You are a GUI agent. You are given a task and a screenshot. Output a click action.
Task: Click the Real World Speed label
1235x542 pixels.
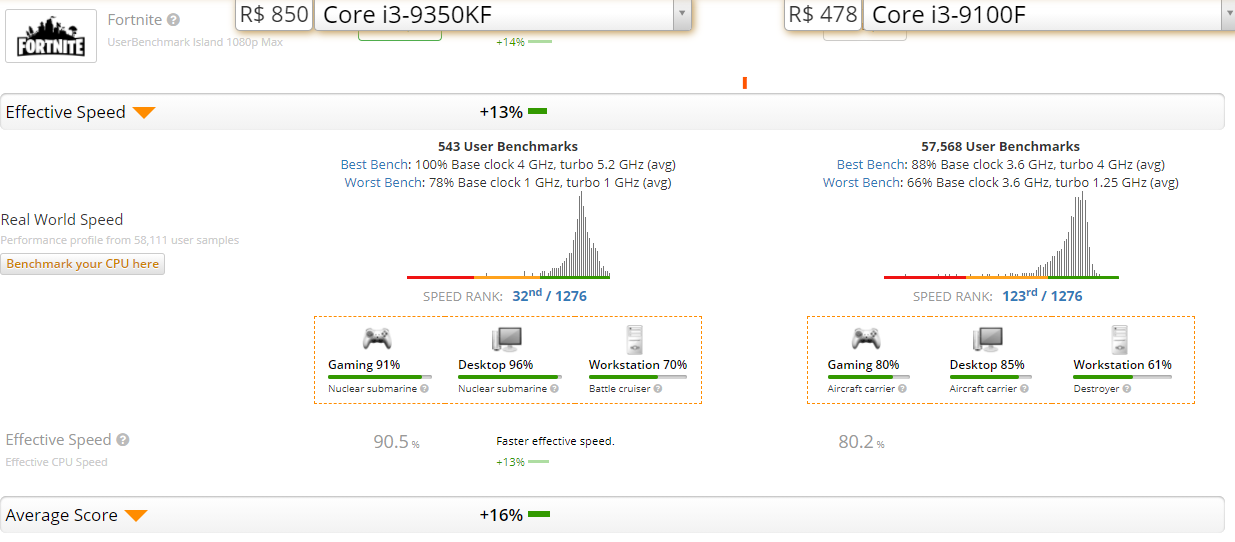coord(62,220)
